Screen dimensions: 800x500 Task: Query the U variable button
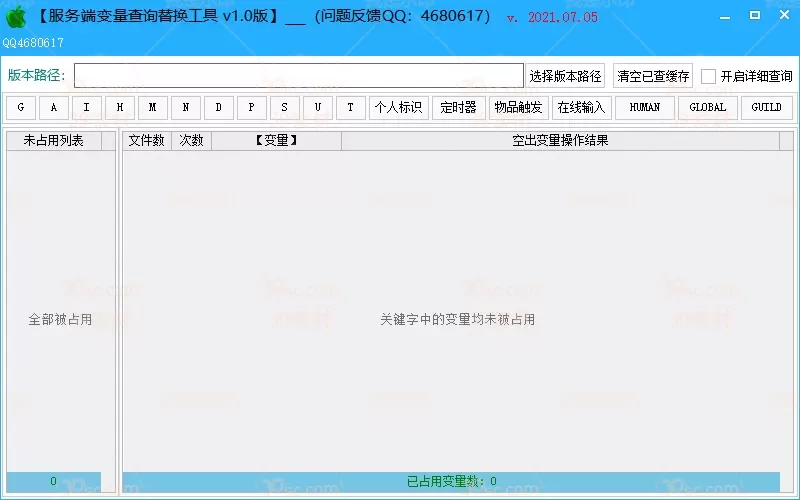point(317,108)
